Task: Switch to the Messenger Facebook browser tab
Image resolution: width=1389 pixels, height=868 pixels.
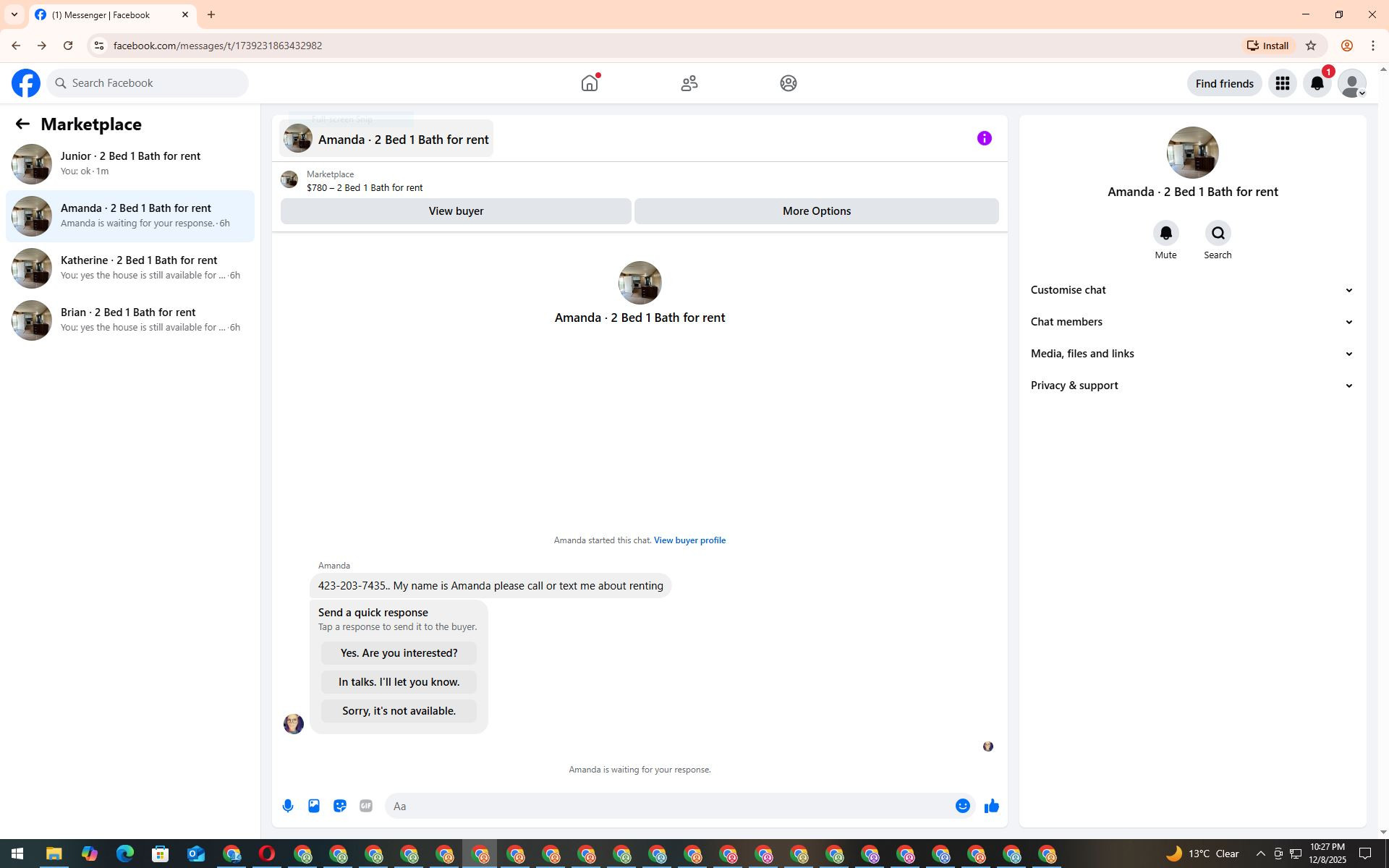Action: [112, 14]
